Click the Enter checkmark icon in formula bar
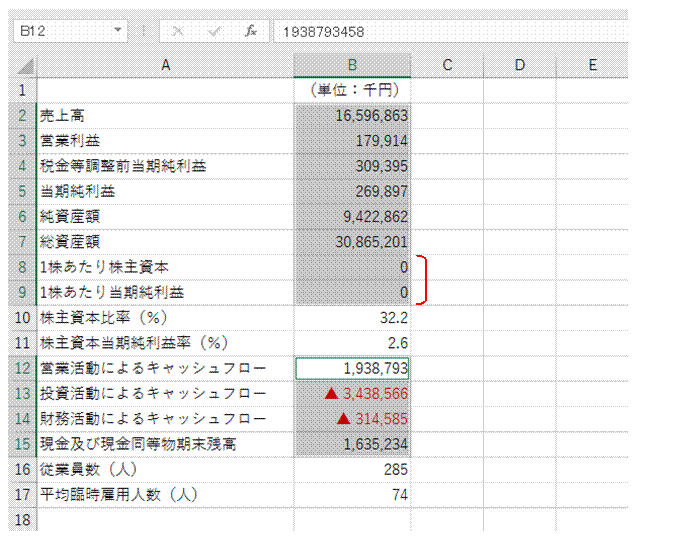 point(214,31)
